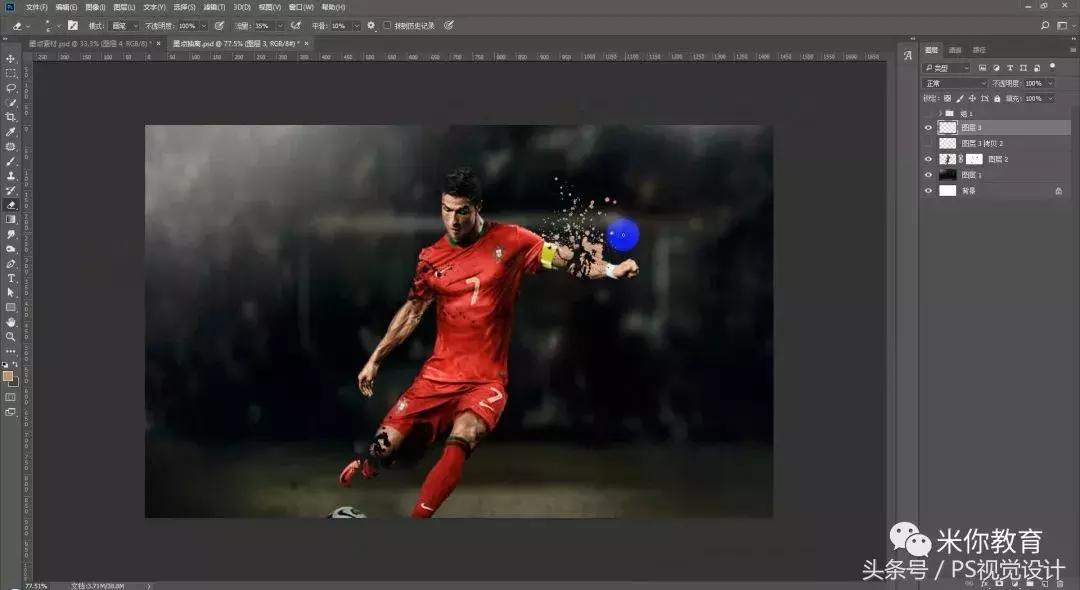The image size is (1080, 590).
Task: Select the Crop tool
Action: [11, 117]
